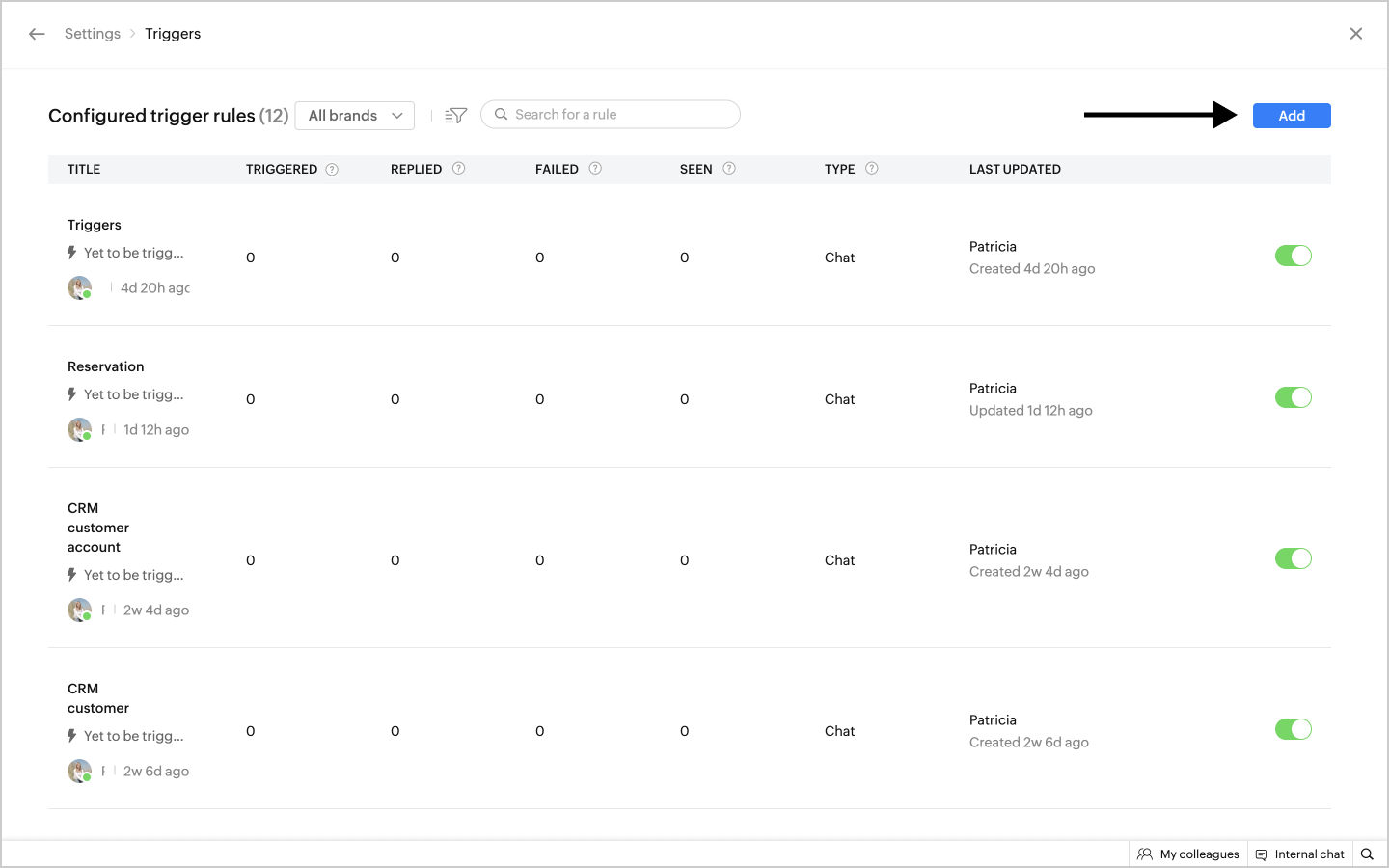Open the CRM customer account rule

click(97, 528)
